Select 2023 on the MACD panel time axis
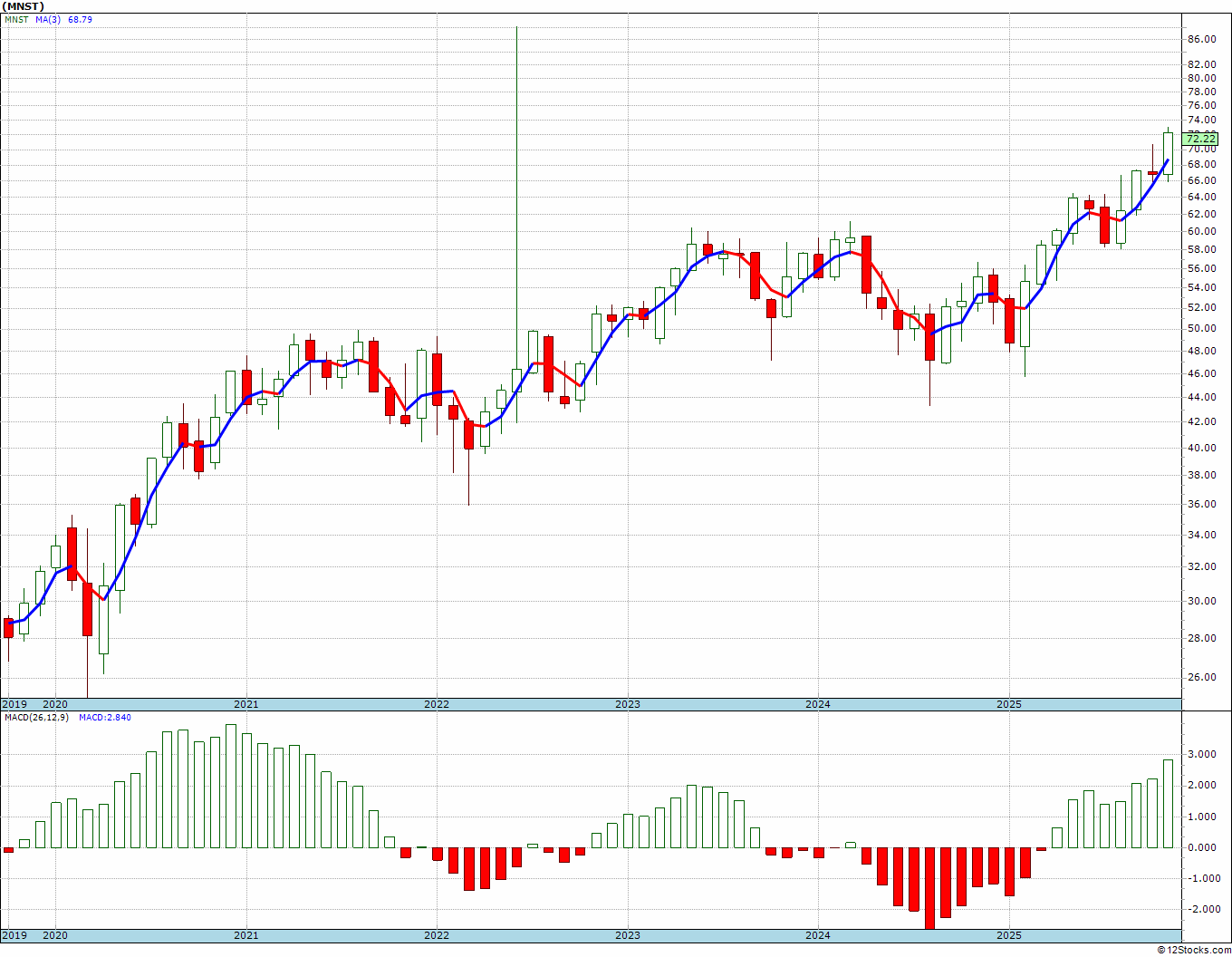This screenshot has width=1232, height=957. click(x=628, y=935)
